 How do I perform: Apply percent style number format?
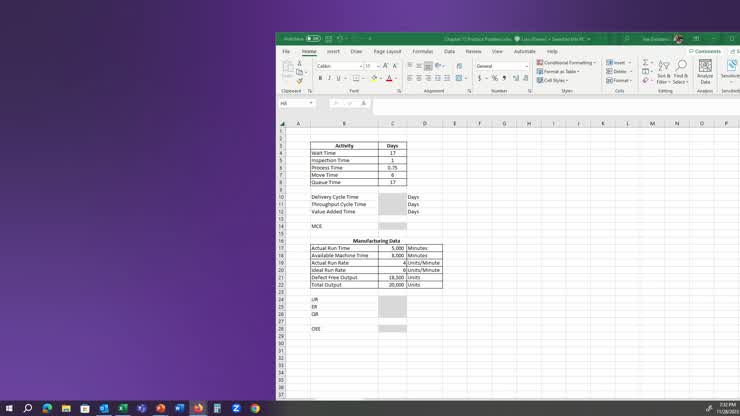click(x=494, y=78)
